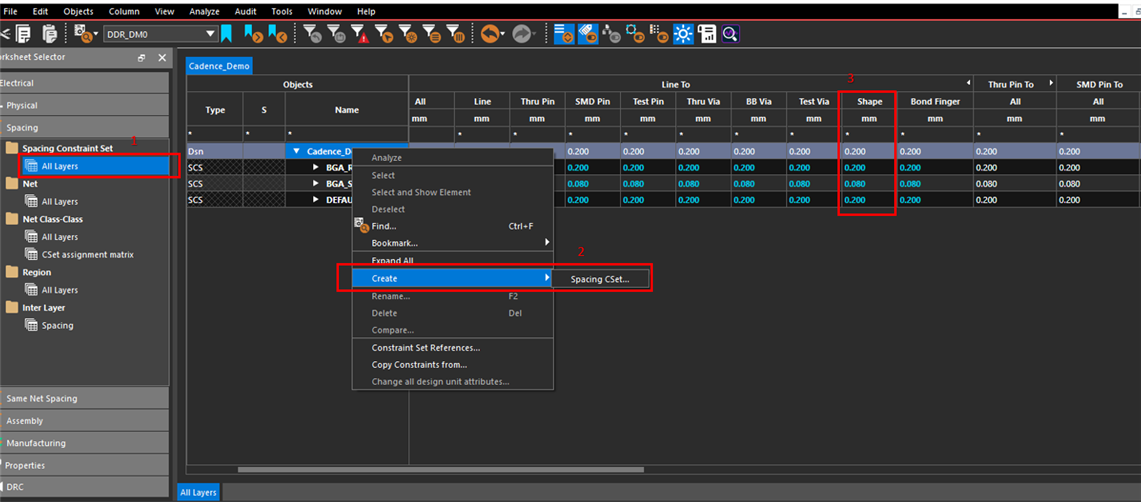This screenshot has width=1141, height=502.
Task: Open the Same Net Spacing section
Action: pyautogui.click(x=42, y=399)
